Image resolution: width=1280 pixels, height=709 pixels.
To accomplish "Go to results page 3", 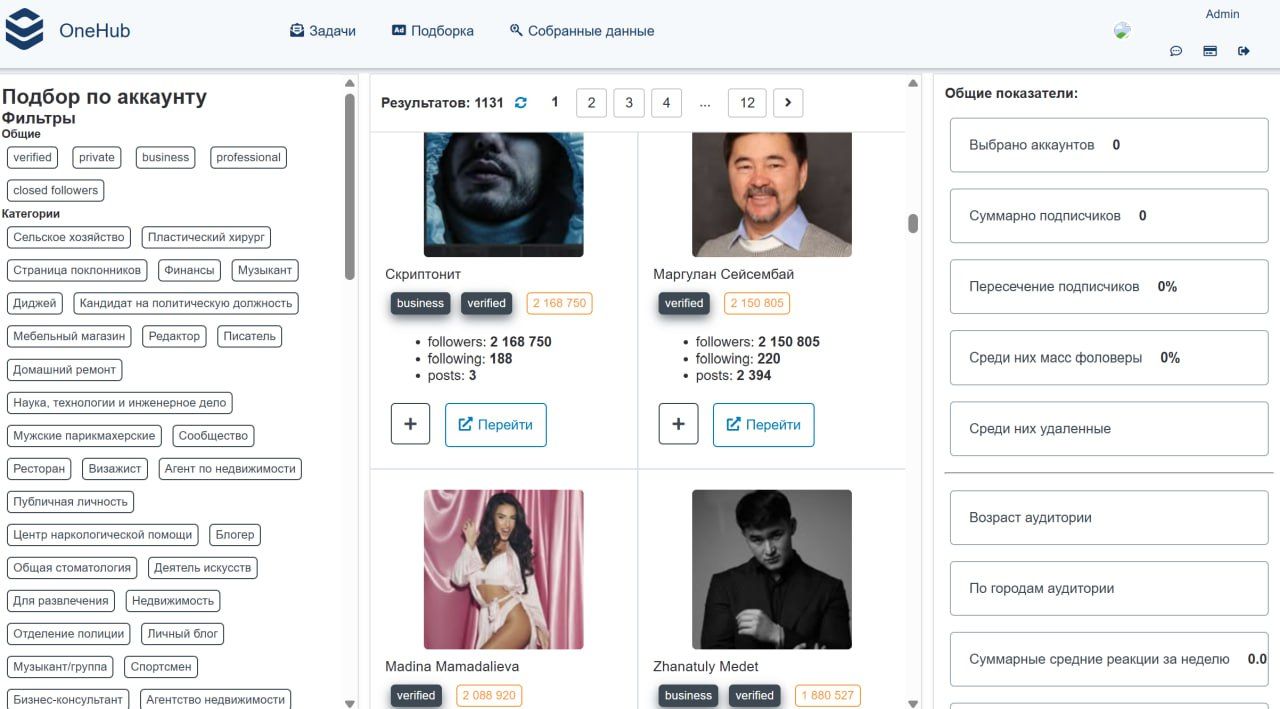I will 628,102.
